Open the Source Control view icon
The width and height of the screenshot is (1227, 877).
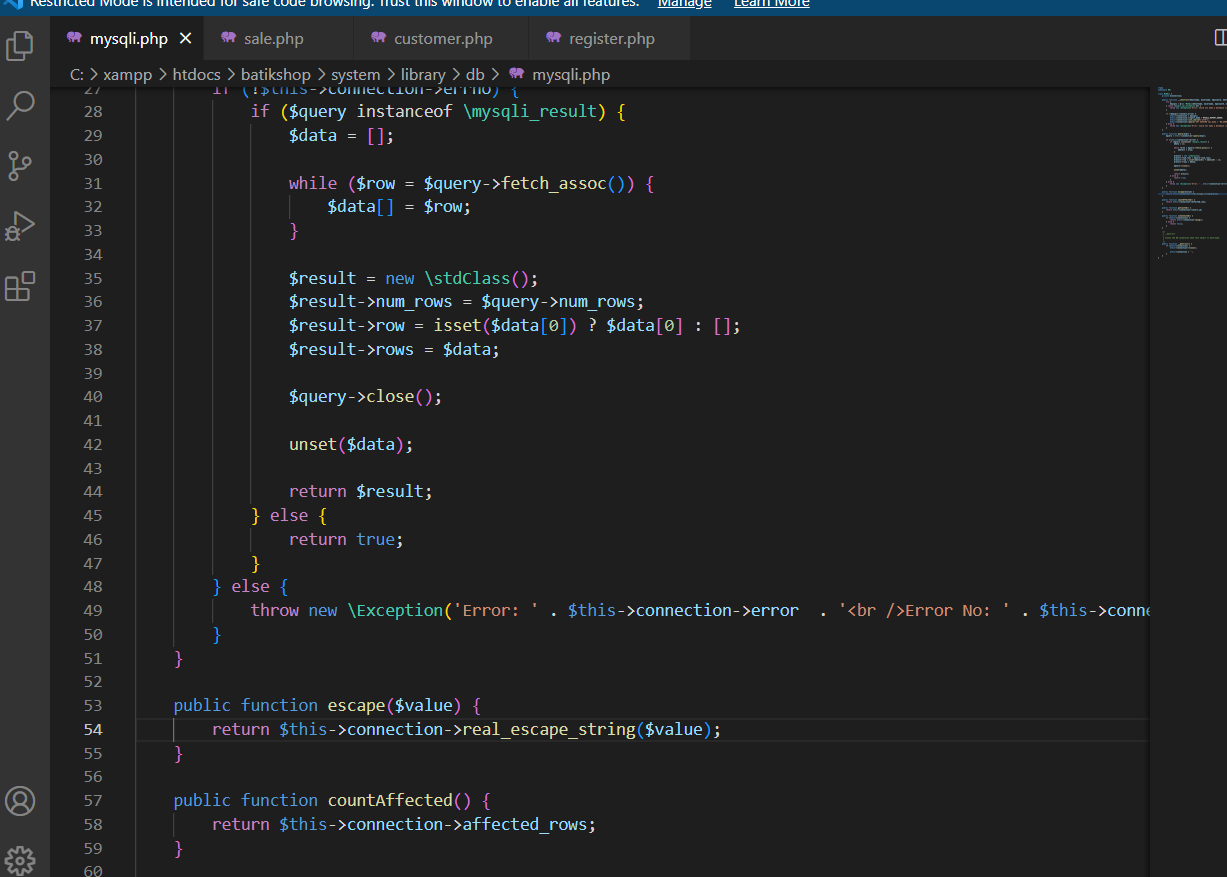tap(20, 166)
